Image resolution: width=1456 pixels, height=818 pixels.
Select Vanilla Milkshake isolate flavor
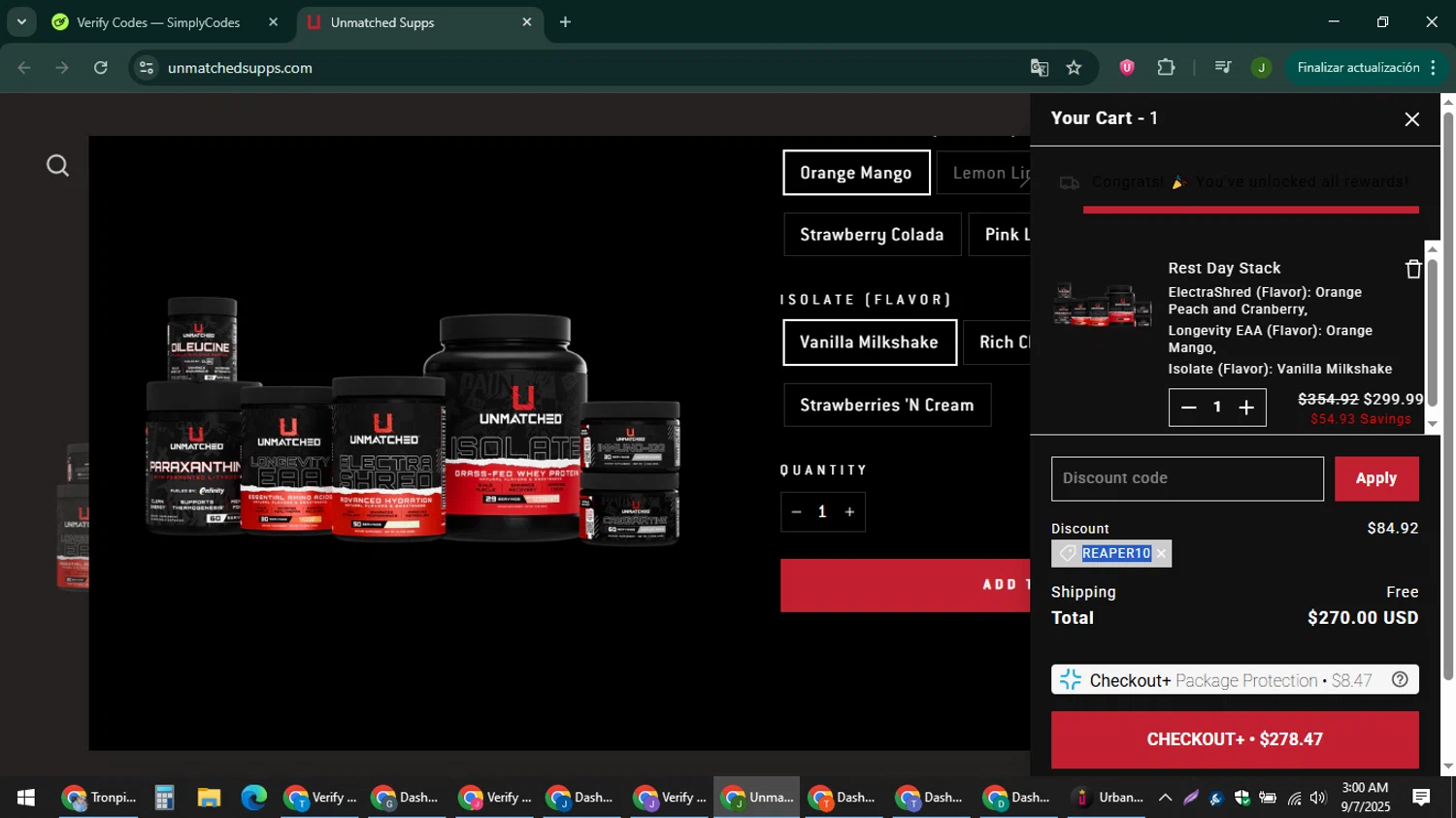click(870, 343)
